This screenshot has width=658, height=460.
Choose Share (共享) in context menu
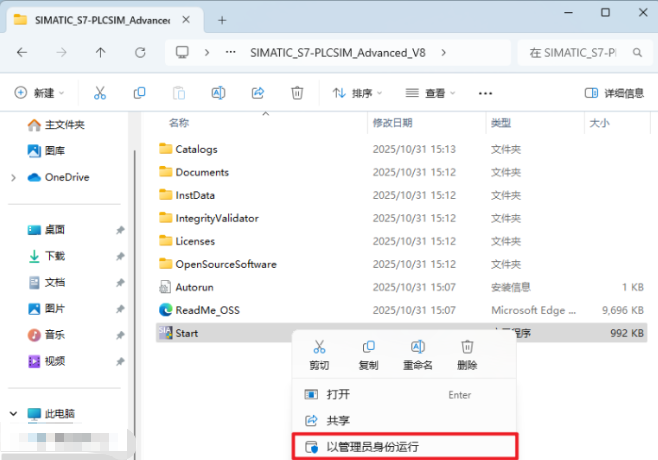(x=338, y=421)
